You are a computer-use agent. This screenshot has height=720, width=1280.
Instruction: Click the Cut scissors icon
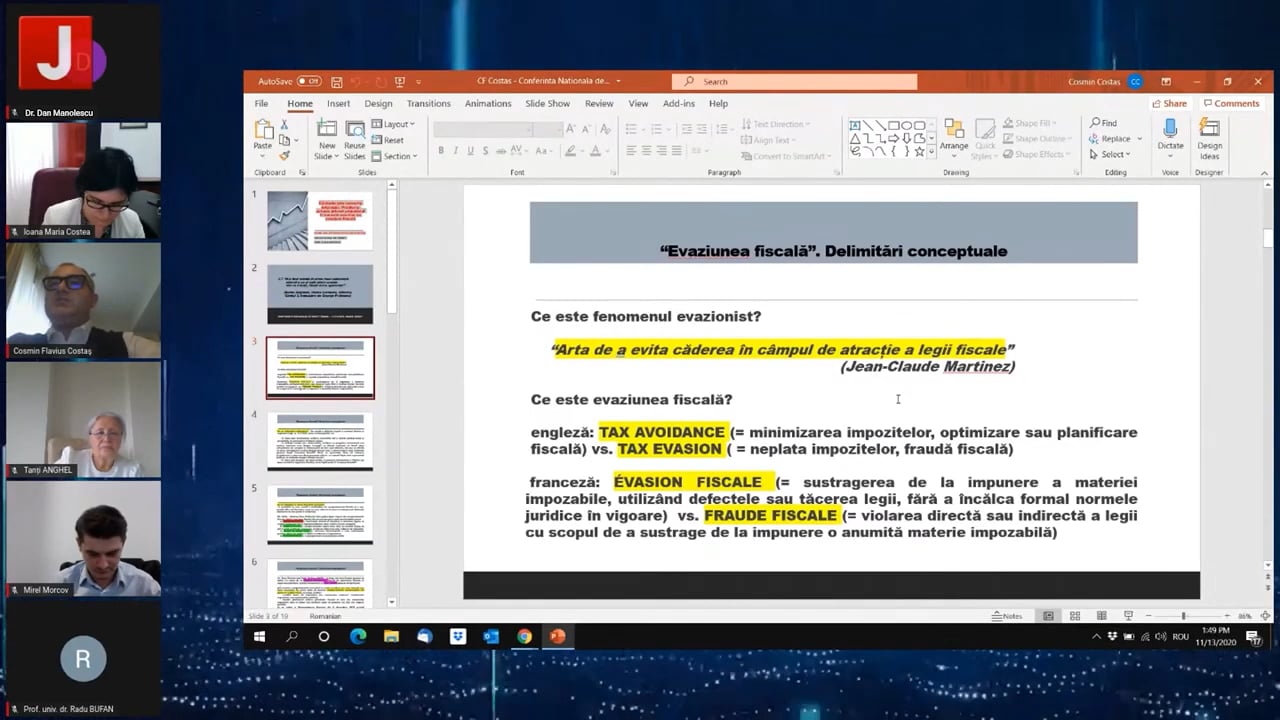pos(285,125)
